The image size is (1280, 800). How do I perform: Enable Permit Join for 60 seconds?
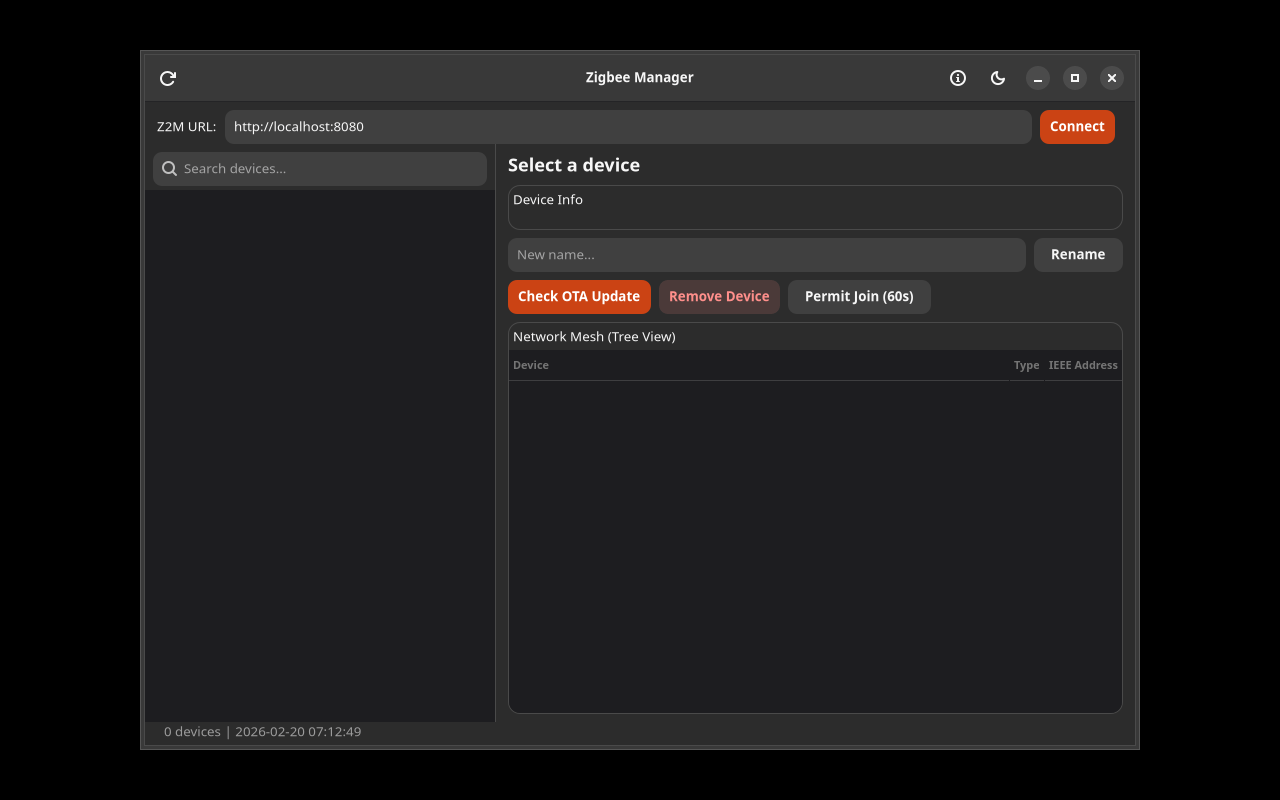click(x=859, y=296)
